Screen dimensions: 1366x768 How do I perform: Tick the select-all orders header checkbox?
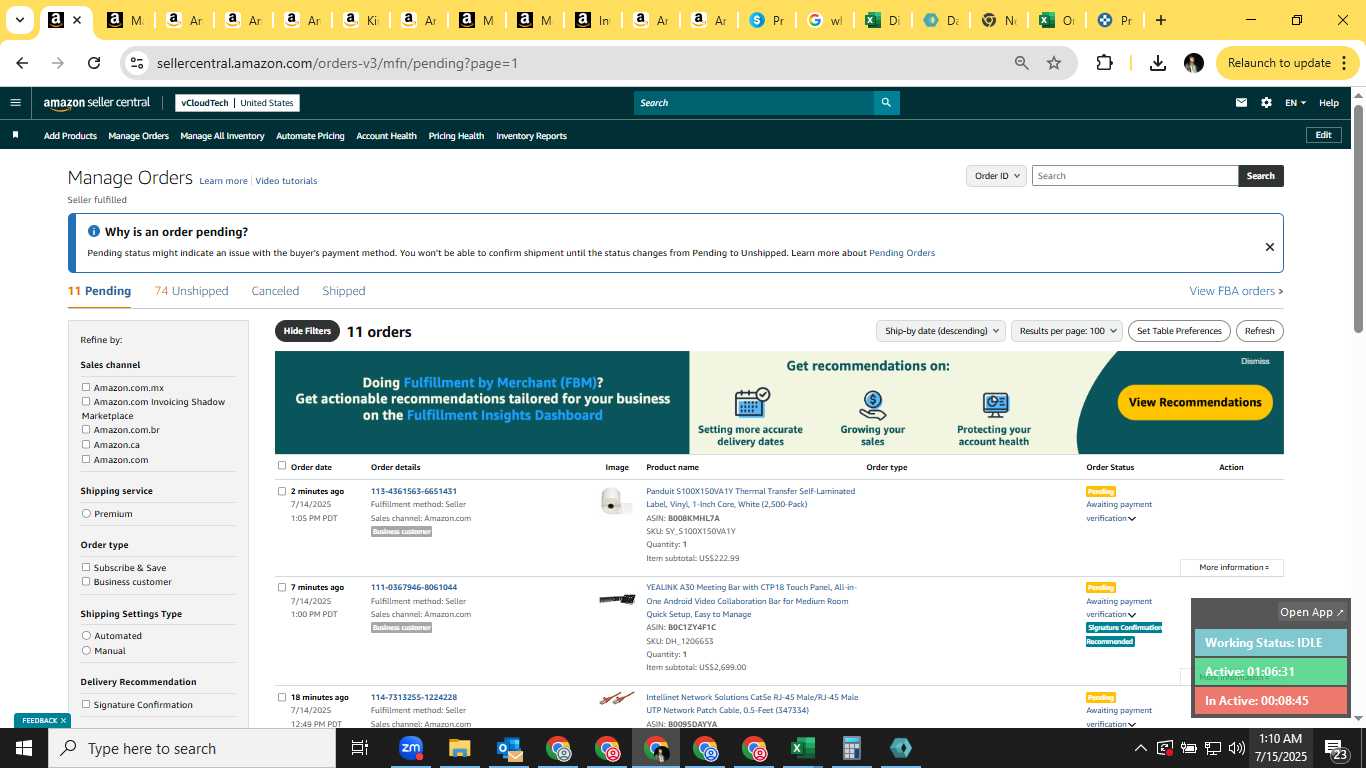282,465
